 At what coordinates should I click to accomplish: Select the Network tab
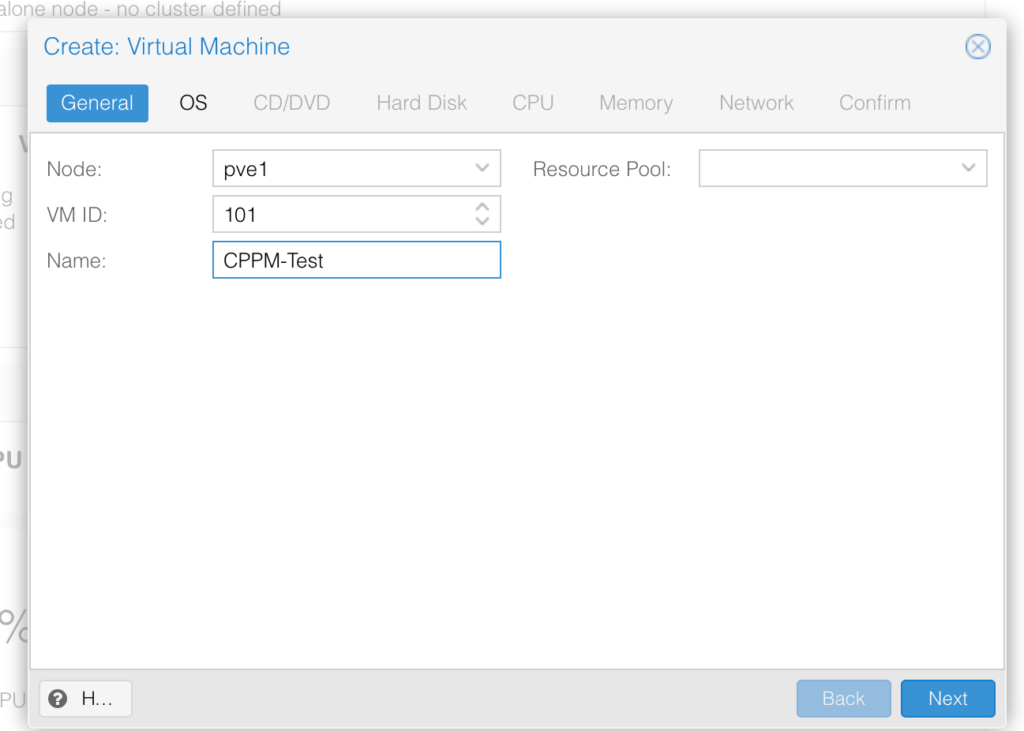click(x=756, y=103)
